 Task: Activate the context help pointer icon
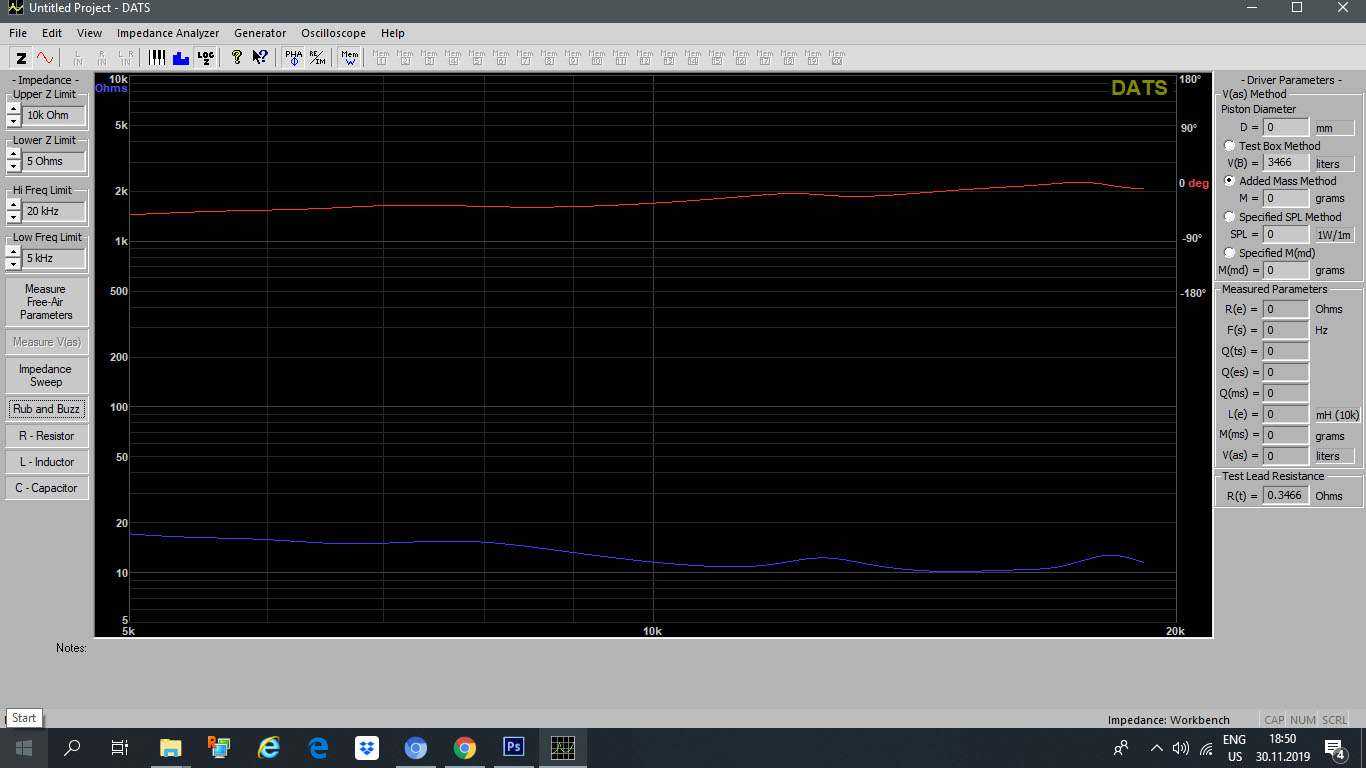260,58
